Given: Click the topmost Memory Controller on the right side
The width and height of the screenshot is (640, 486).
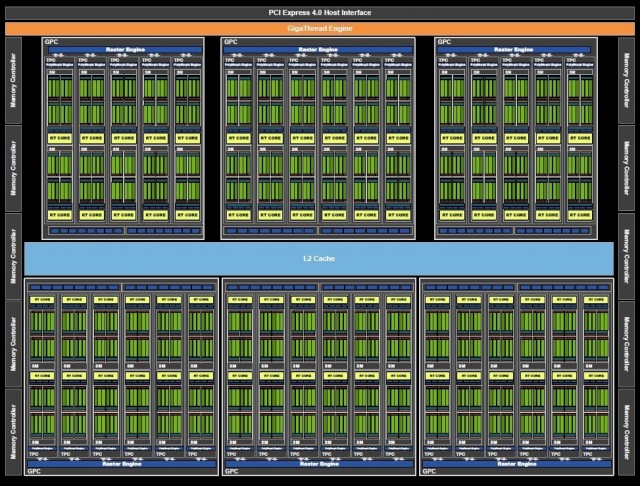Looking at the screenshot, I should point(627,80).
